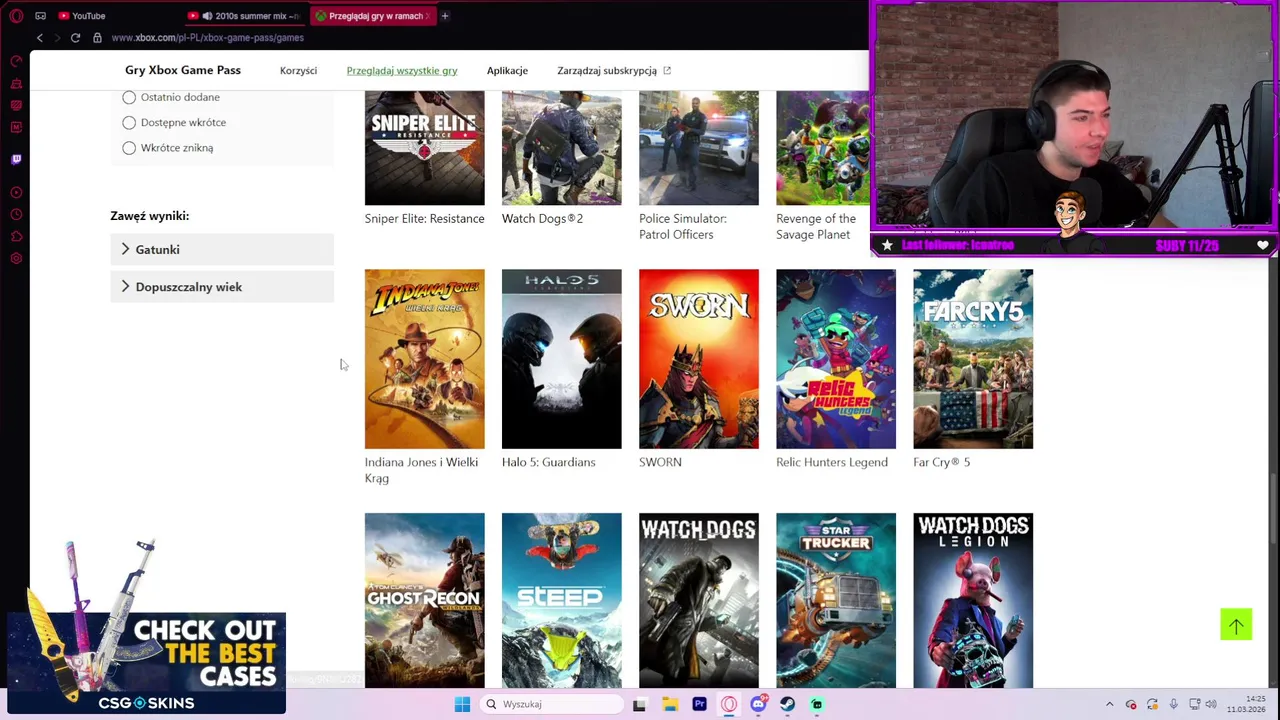Viewport: 1280px width, 720px height.
Task: Open the Watch Dogs 2 title link
Action: tap(542, 219)
